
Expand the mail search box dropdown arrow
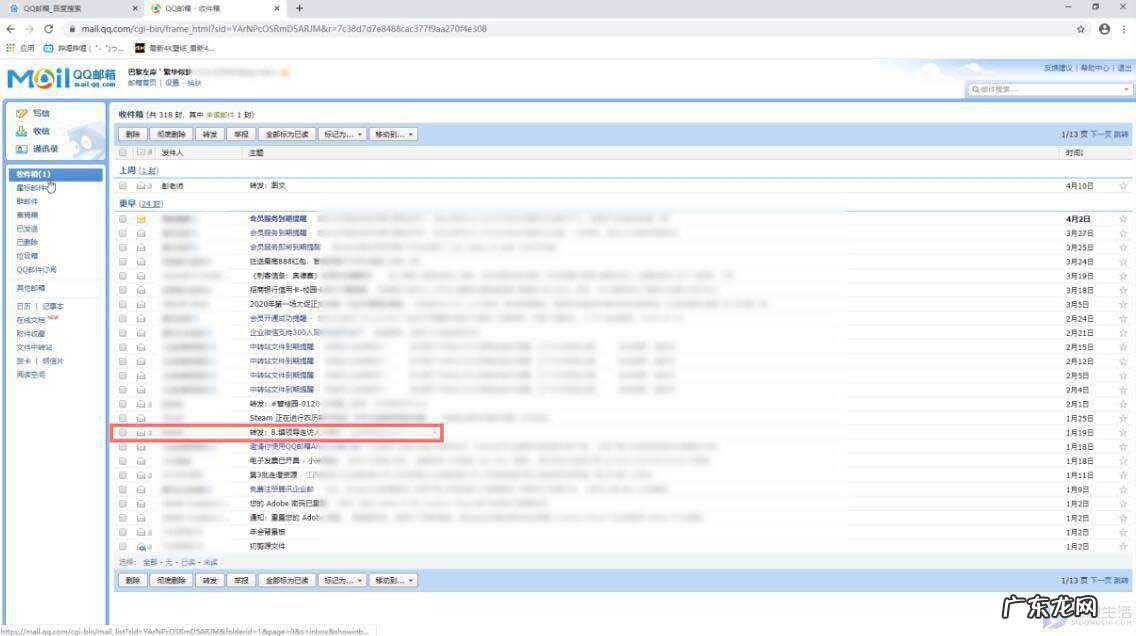(1127, 90)
